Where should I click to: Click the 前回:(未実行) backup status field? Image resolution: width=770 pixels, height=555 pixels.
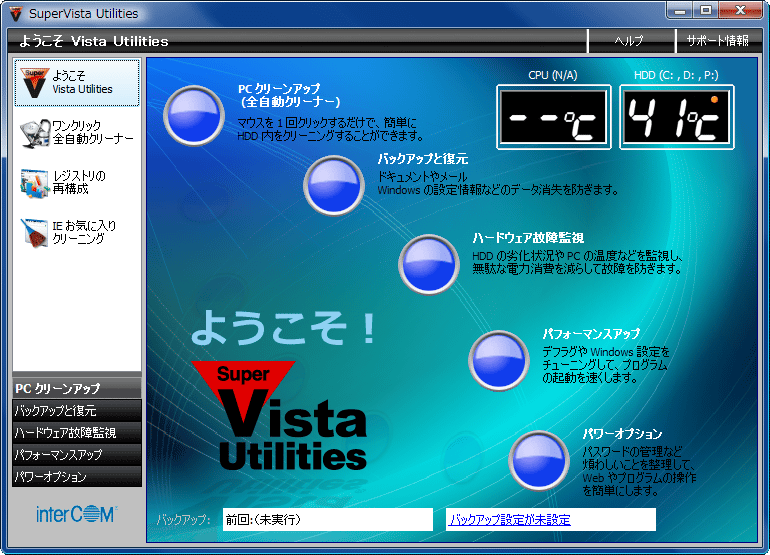tap(328, 519)
